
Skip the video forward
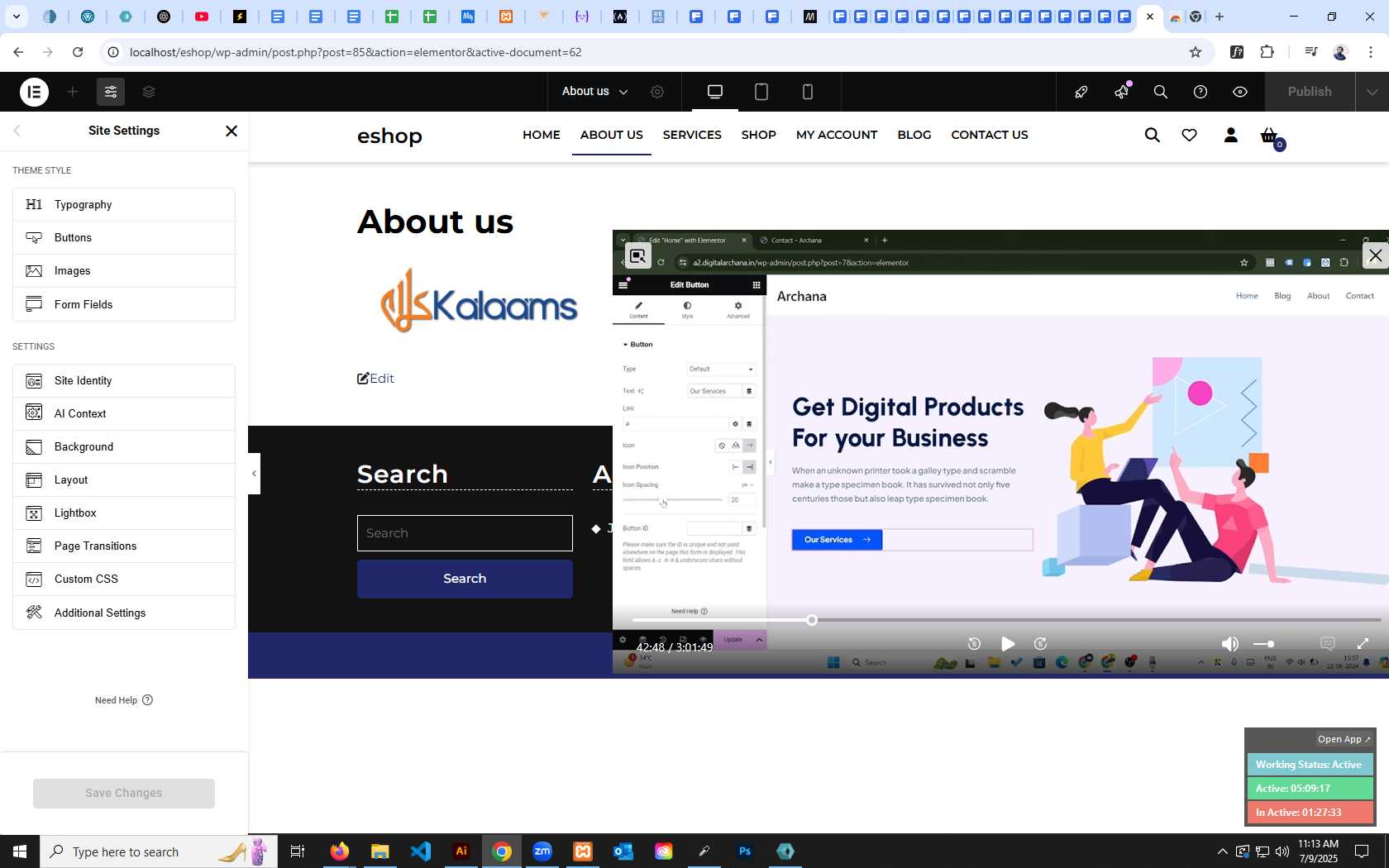[x=1041, y=644]
